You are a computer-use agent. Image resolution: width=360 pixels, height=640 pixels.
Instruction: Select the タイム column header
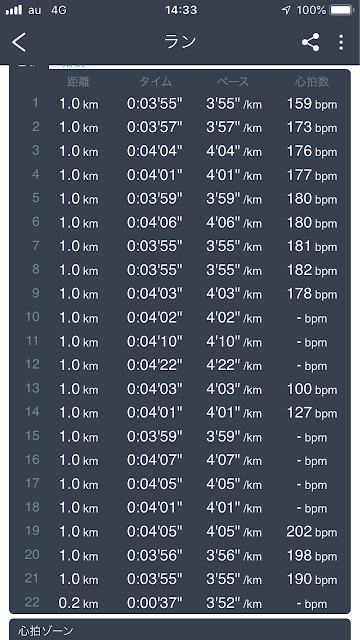(x=156, y=82)
